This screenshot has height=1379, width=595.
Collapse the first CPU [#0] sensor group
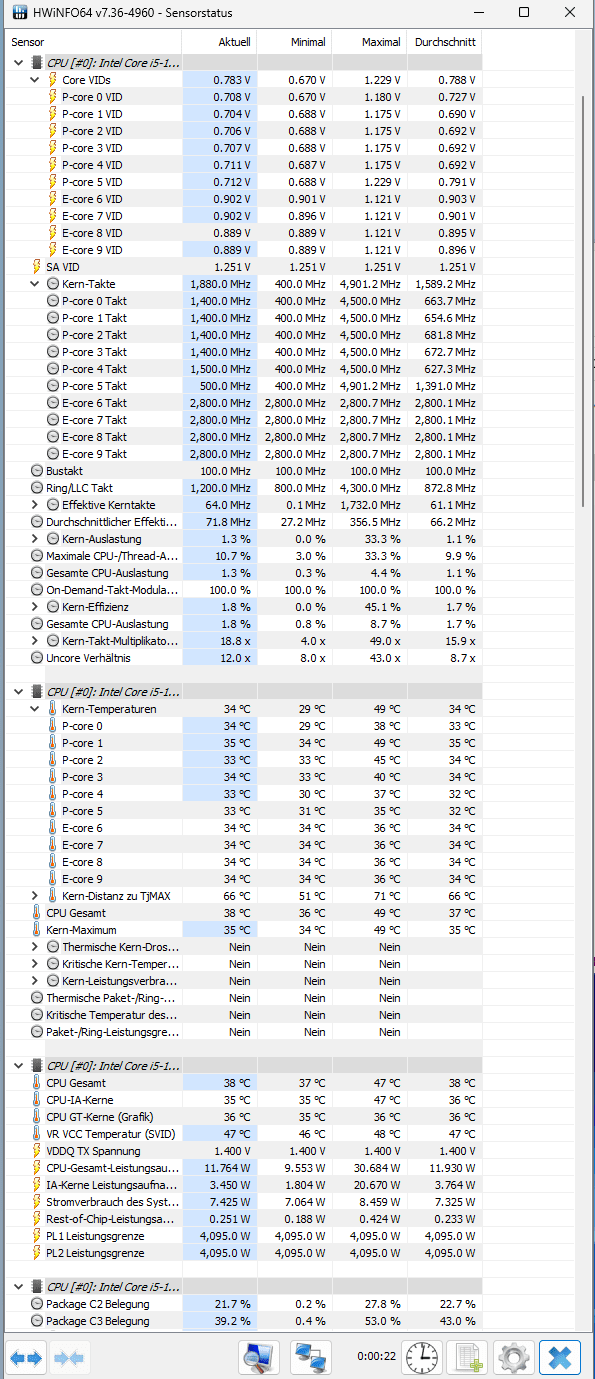click(x=19, y=62)
